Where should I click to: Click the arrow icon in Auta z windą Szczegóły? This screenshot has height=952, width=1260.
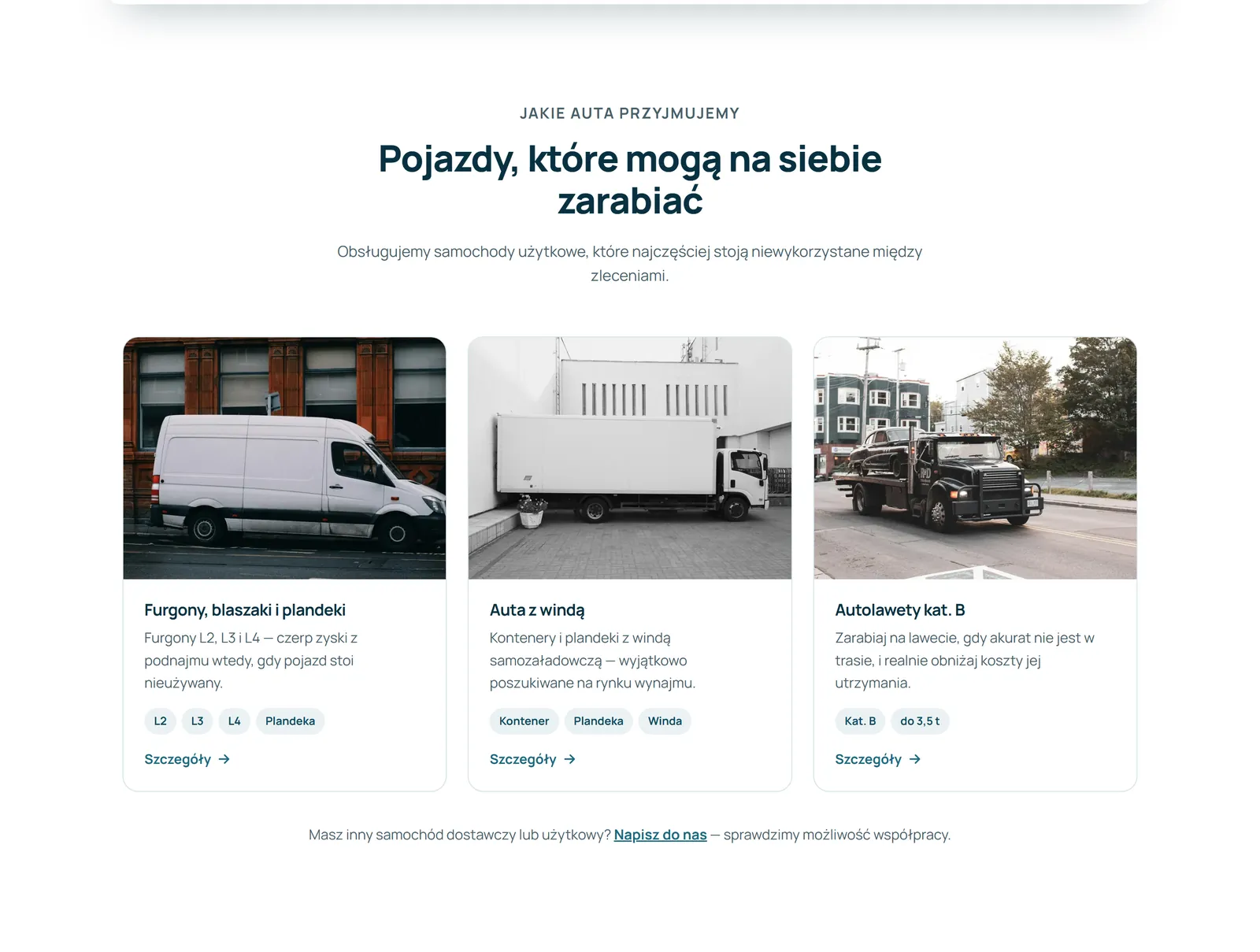[569, 759]
